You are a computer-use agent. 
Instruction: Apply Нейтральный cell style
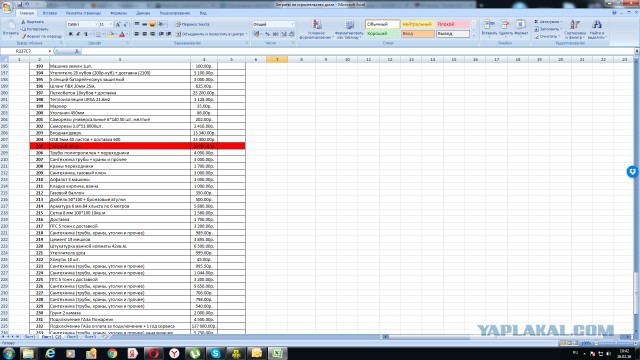point(417,24)
